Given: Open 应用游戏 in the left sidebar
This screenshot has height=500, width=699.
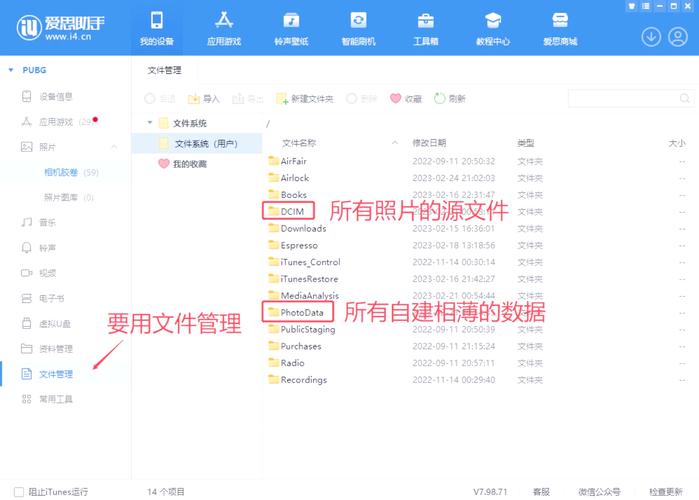Looking at the screenshot, I should point(58,122).
